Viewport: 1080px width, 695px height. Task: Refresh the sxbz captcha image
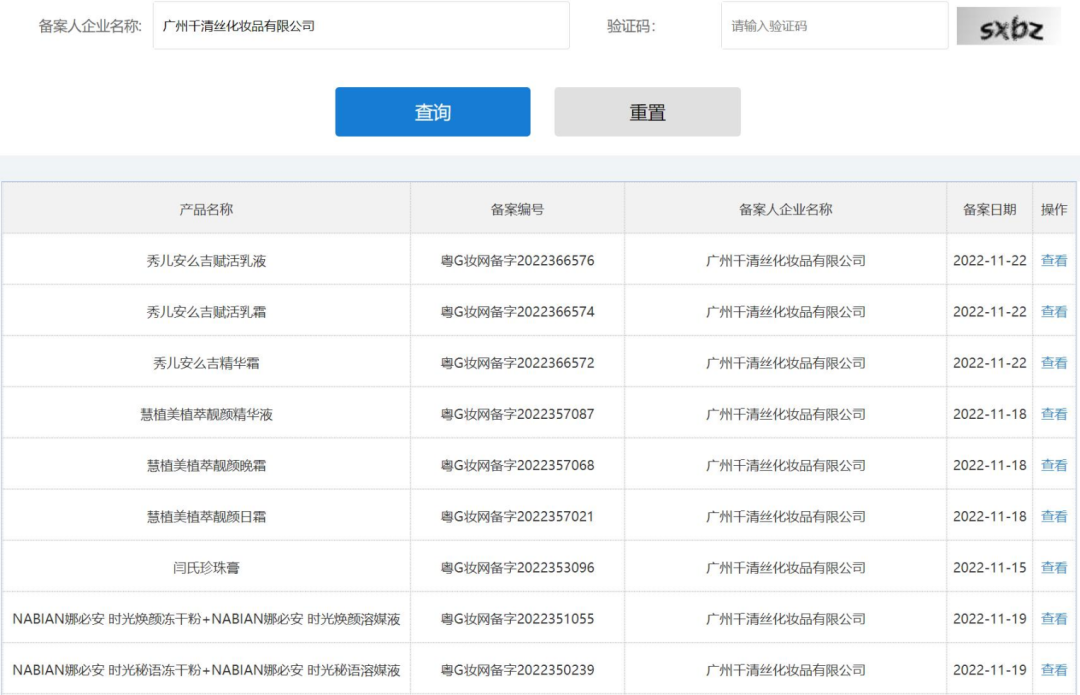[1009, 27]
